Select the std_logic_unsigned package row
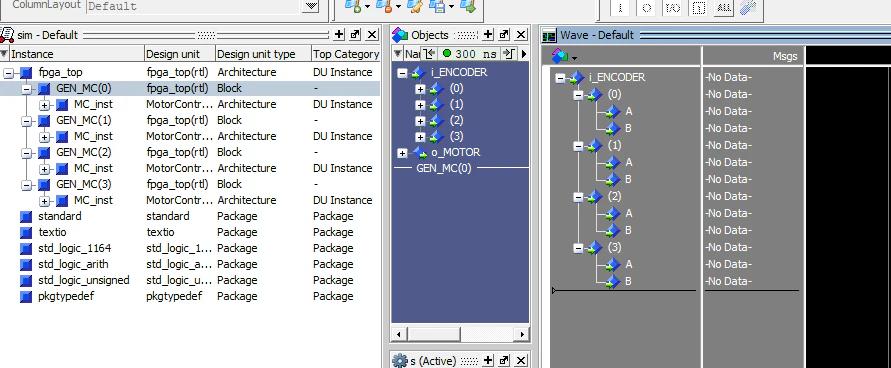Screen dimensions: 891x368 190,280
